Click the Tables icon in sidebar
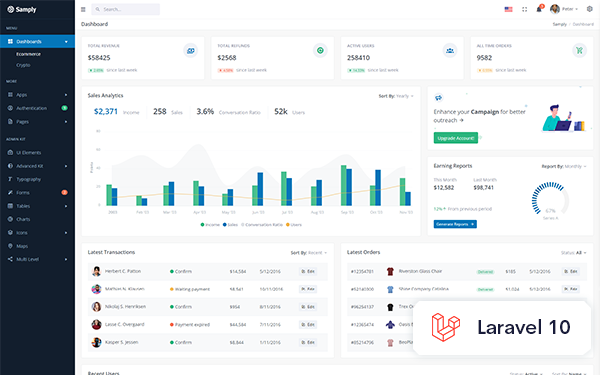Image resolution: width=600 pixels, height=375 pixels. pyautogui.click(x=10, y=206)
